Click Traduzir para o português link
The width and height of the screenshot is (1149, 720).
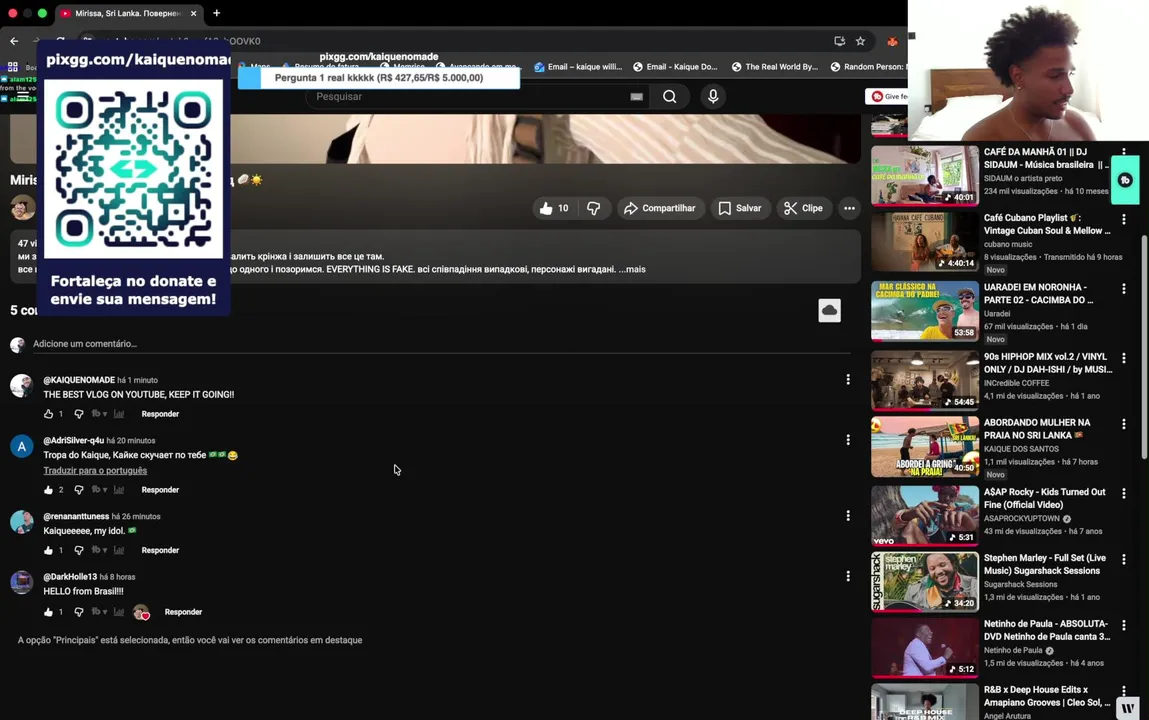click(95, 470)
